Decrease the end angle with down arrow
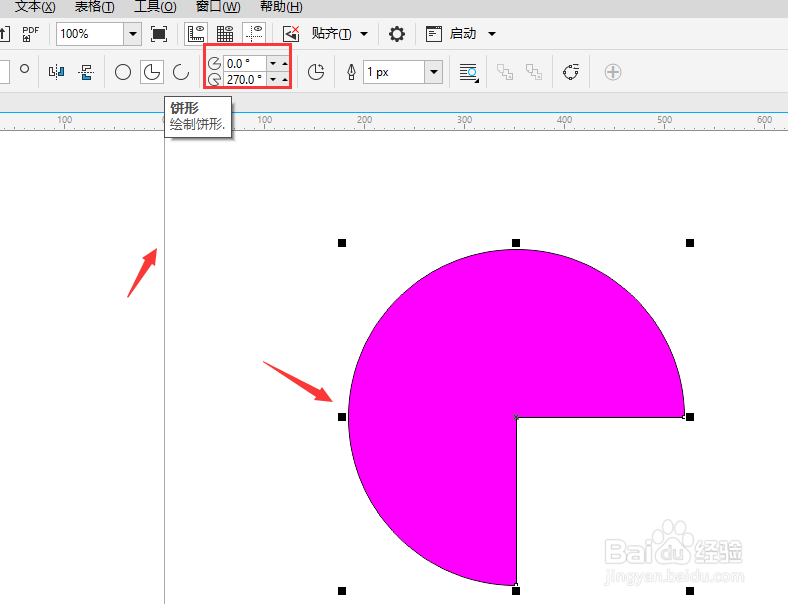 point(273,79)
